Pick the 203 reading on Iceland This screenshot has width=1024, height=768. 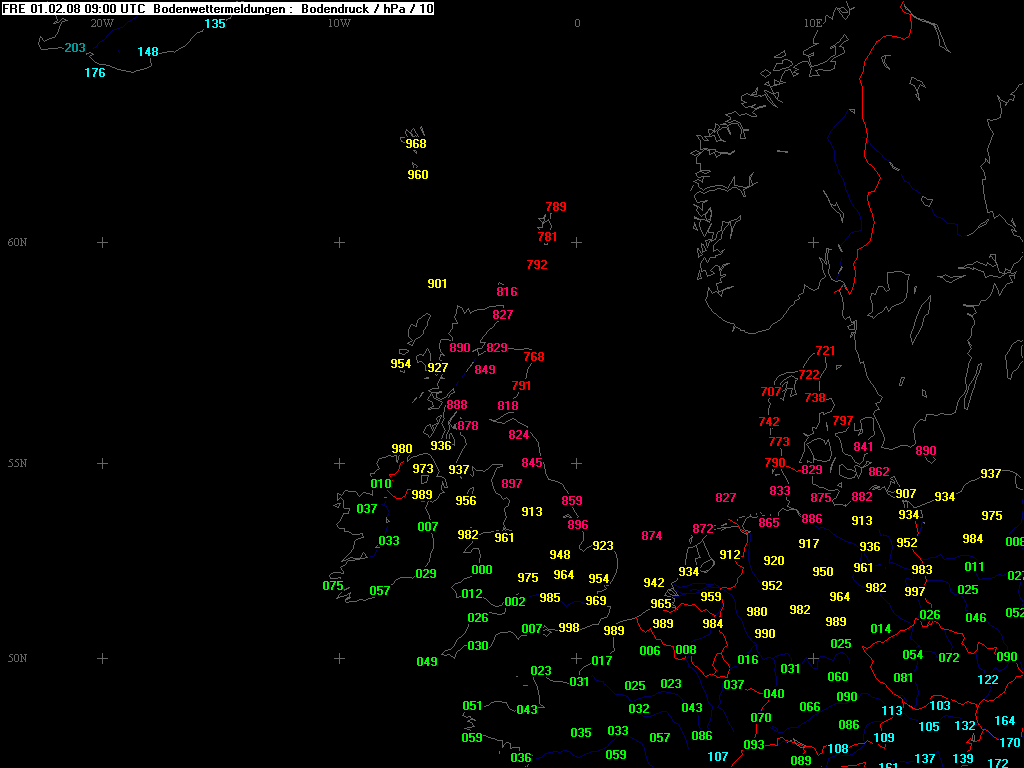tap(75, 48)
